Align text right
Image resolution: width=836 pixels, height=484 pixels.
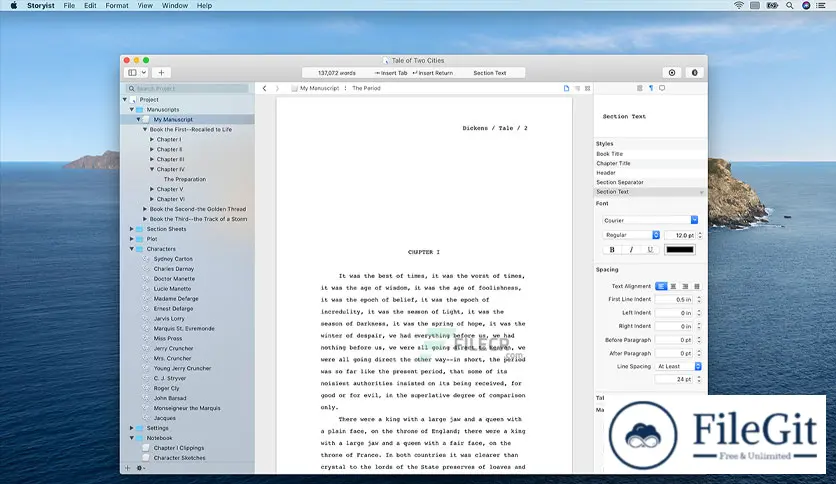click(x=685, y=286)
